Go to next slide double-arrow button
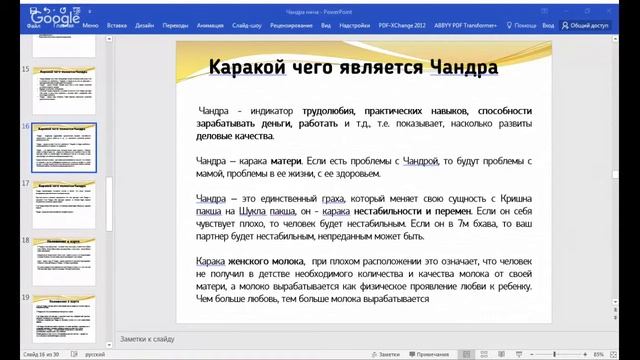Viewport: 640px width, 360px height. pyautogui.click(x=615, y=317)
